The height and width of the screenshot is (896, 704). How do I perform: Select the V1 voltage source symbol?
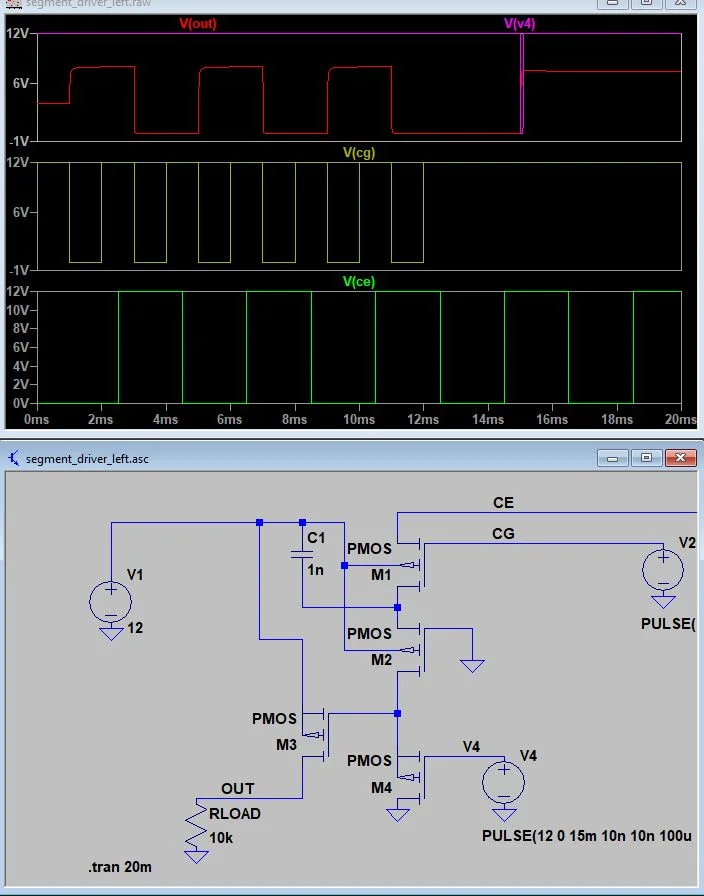(111, 601)
